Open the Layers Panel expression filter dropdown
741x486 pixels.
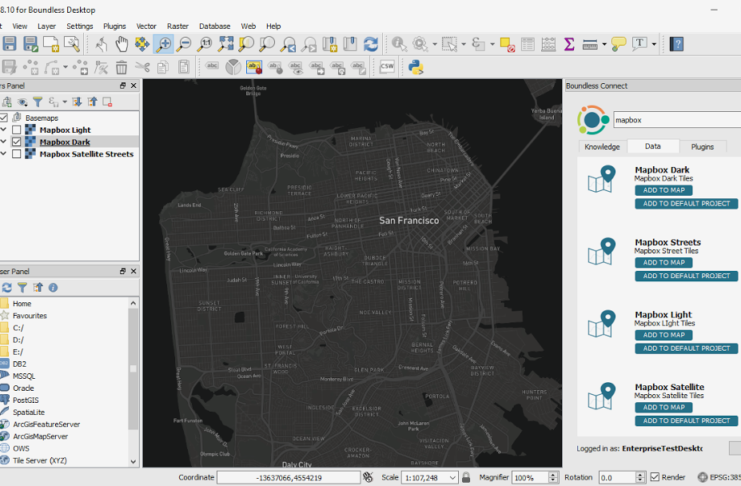point(64,102)
